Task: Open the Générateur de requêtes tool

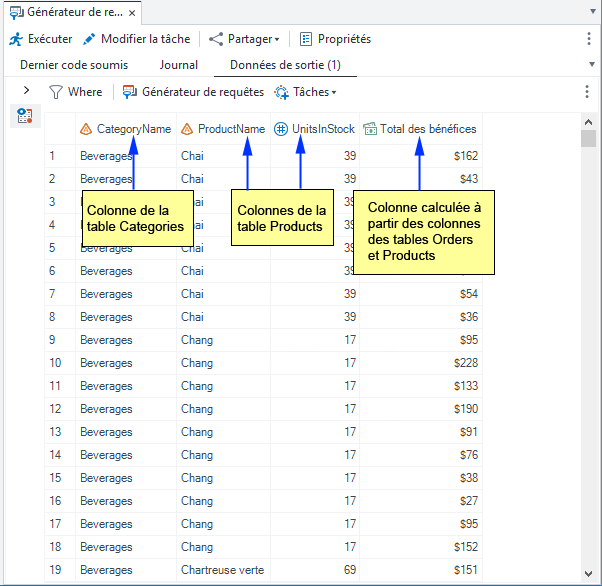Action: [193, 92]
